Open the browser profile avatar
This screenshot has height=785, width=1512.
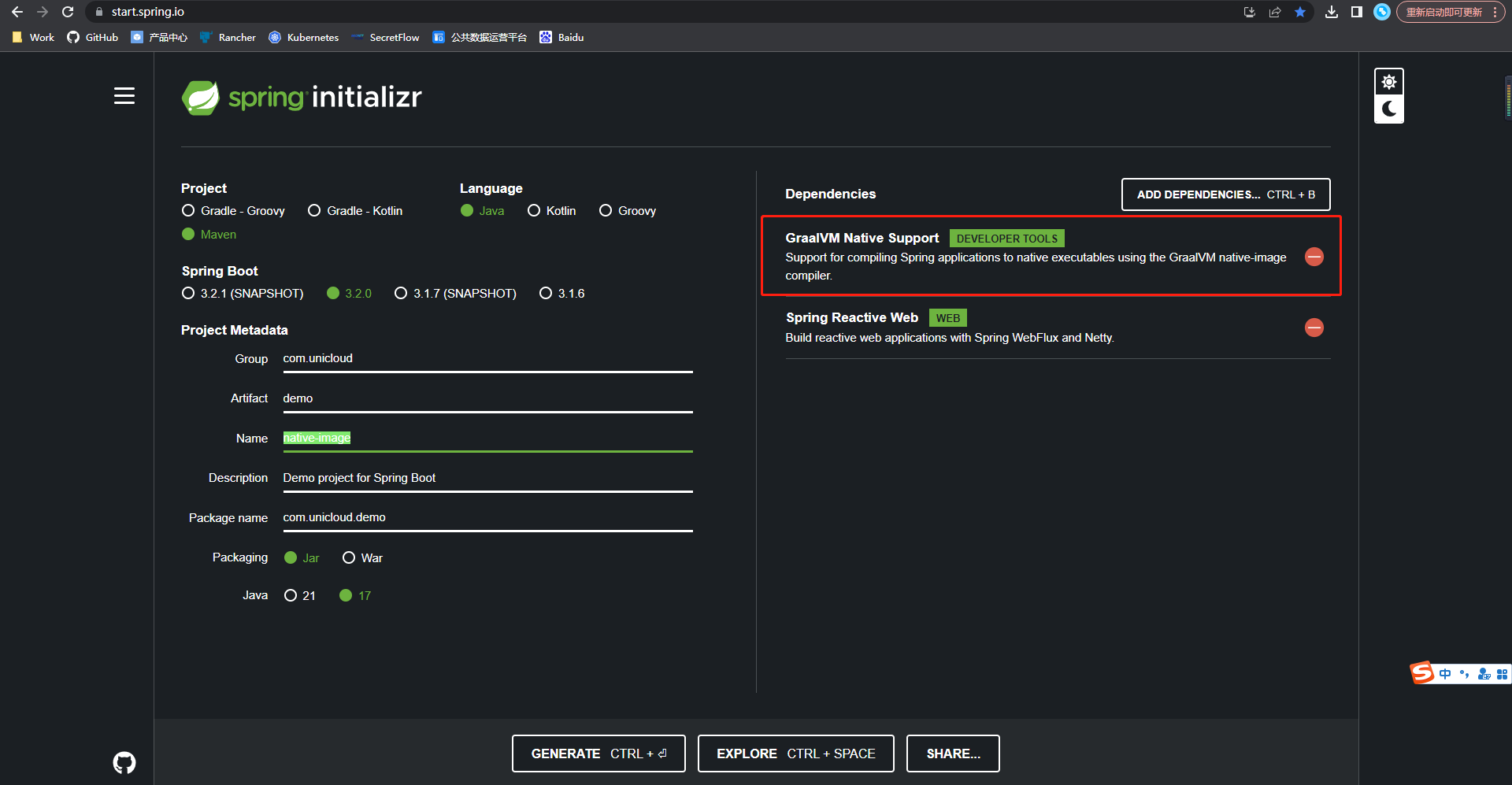1382,12
